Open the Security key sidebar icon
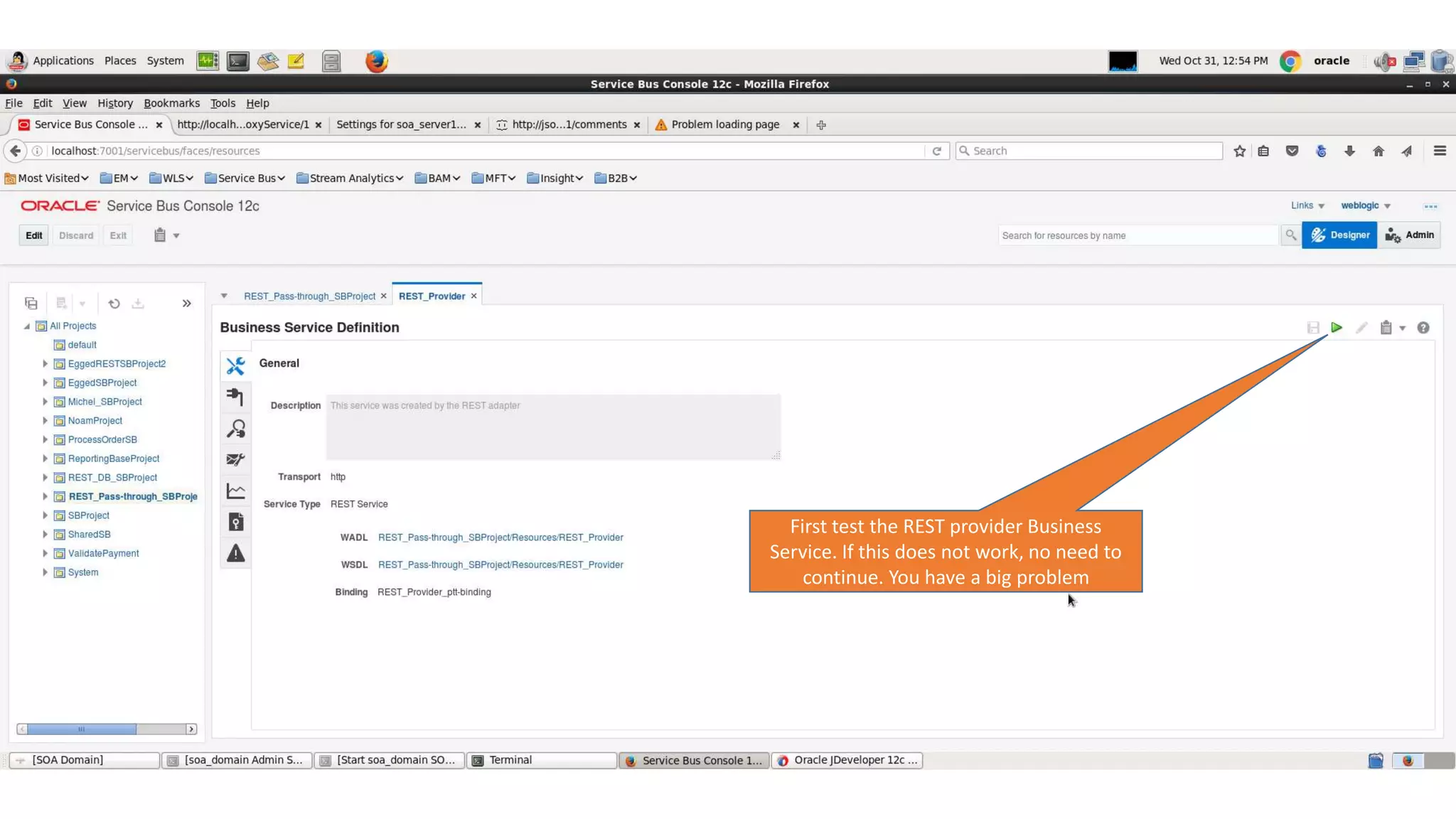The image size is (1456, 819). (x=235, y=523)
